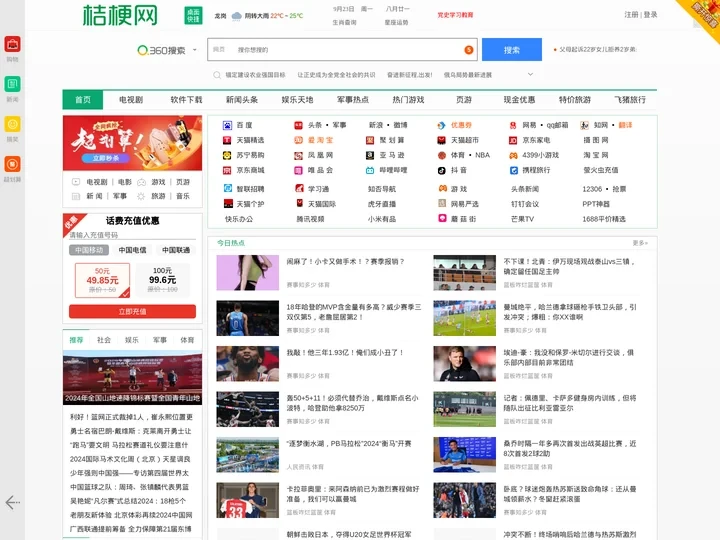Open the 电视剧 navigation tab
The width and height of the screenshot is (720, 540).
pyautogui.click(x=131, y=100)
